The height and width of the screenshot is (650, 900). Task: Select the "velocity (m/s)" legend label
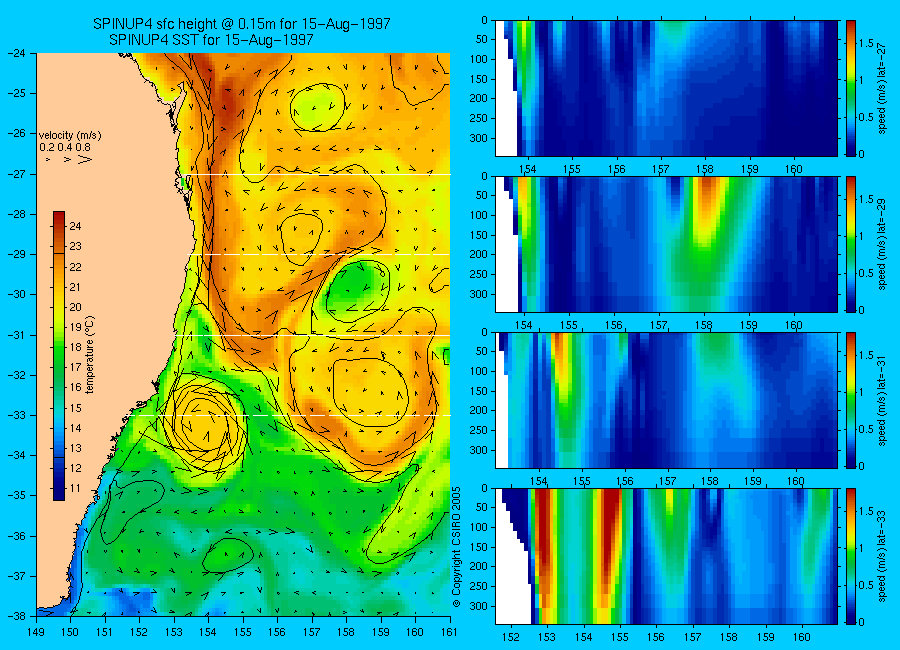[x=70, y=136]
